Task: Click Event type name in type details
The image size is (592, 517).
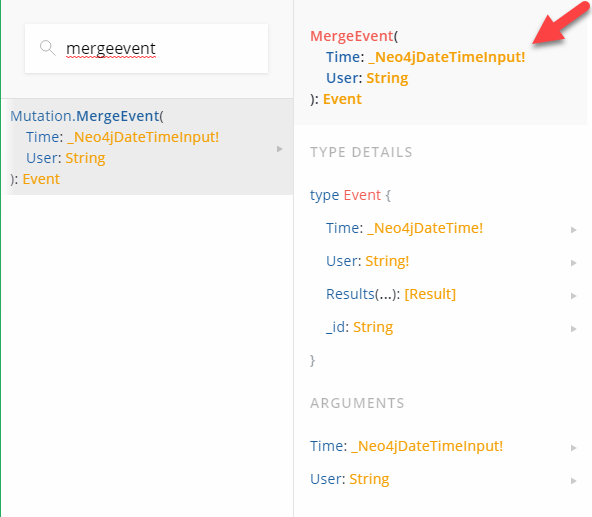Action: [362, 195]
